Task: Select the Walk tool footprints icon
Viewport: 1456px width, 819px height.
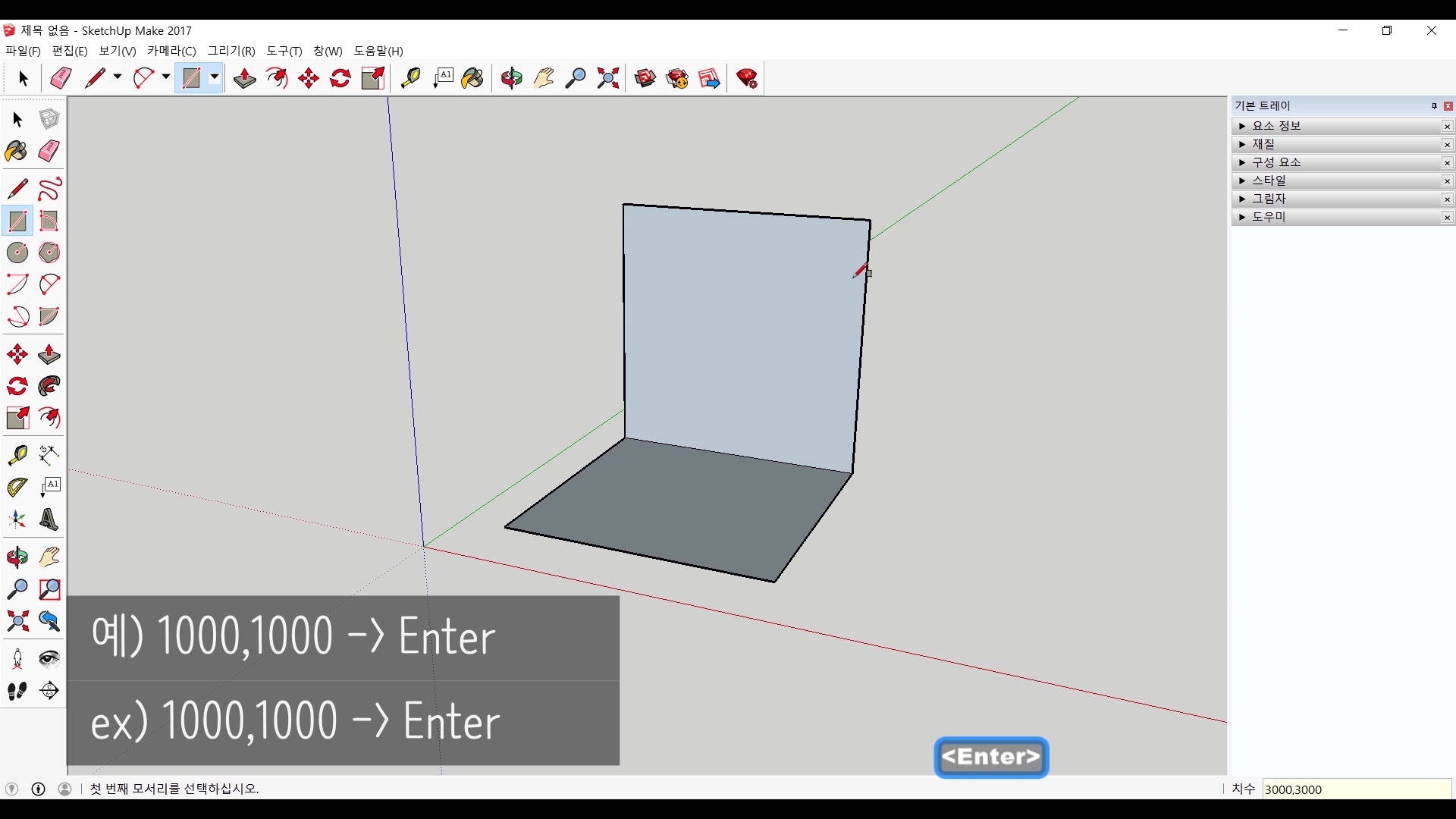Action: 17,691
